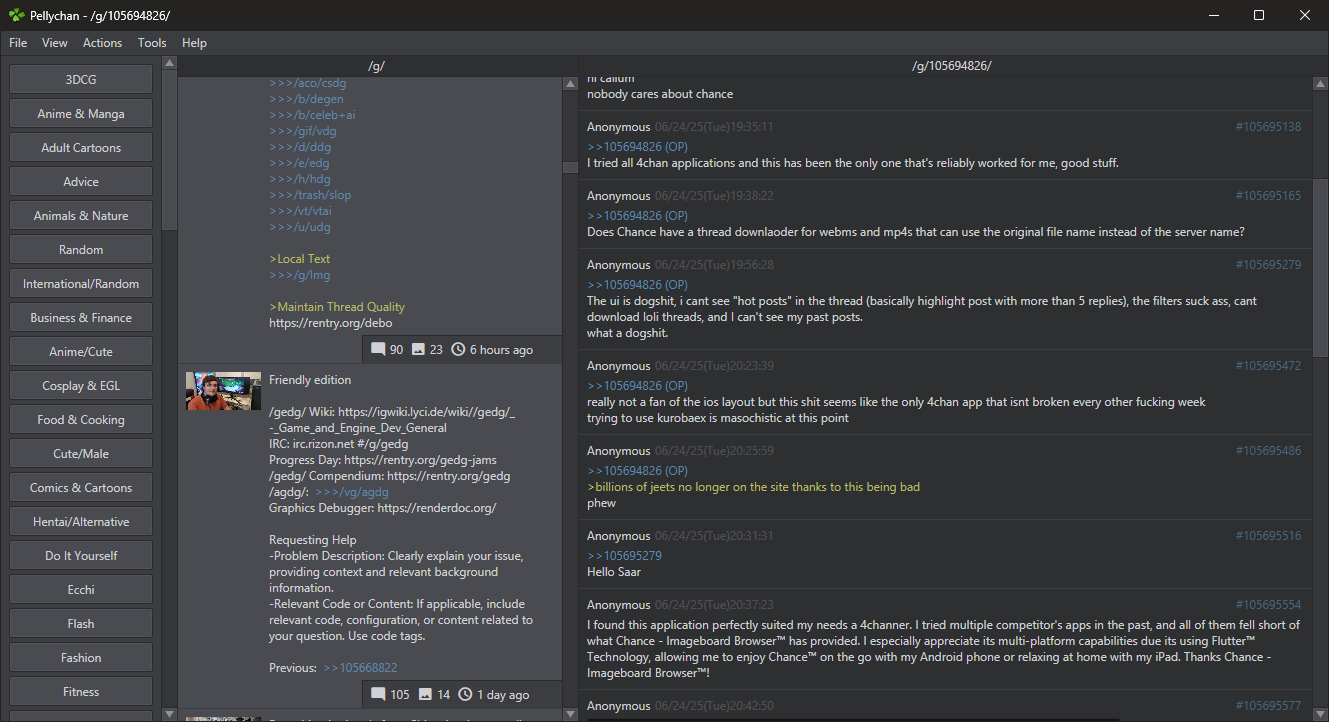Screen dimensions: 1329x722
Task: Follow the >>>/gif/vdg link
Action: [x=302, y=131]
